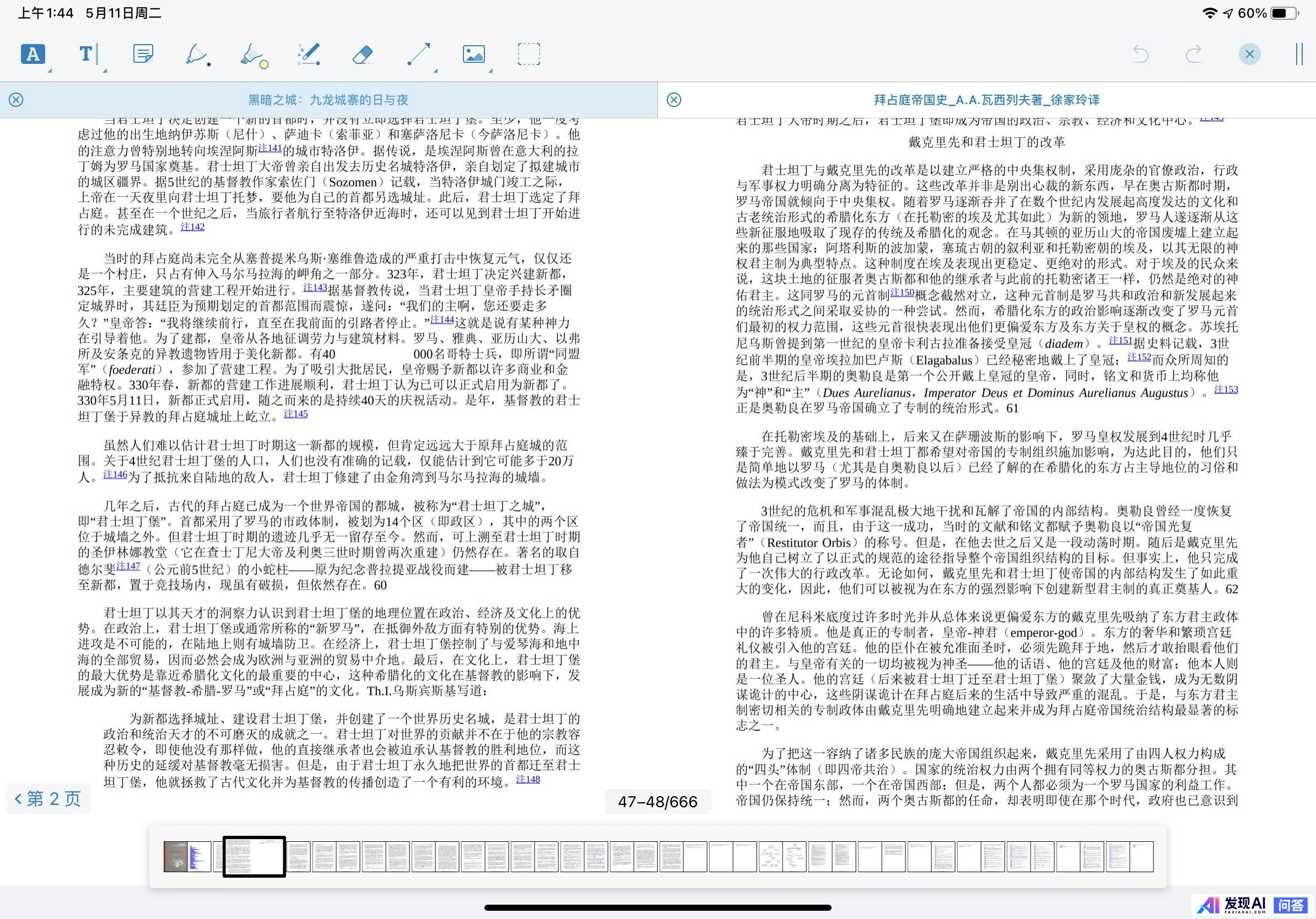The image size is (1316, 919).
Task: Close the annotation toolbar with the X
Action: click(1249, 55)
